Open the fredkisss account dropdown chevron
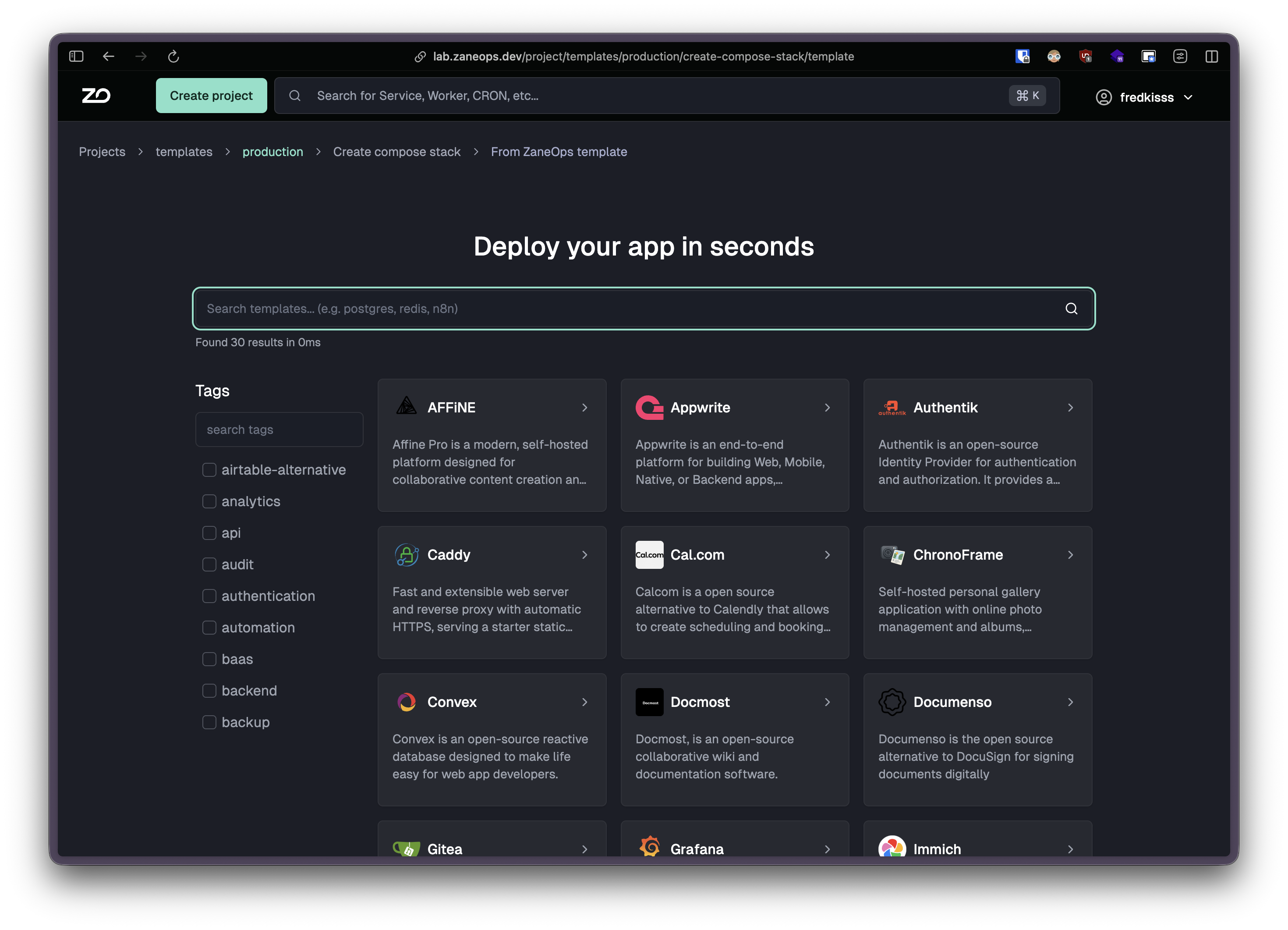The height and width of the screenshot is (930, 1288). click(x=1189, y=97)
